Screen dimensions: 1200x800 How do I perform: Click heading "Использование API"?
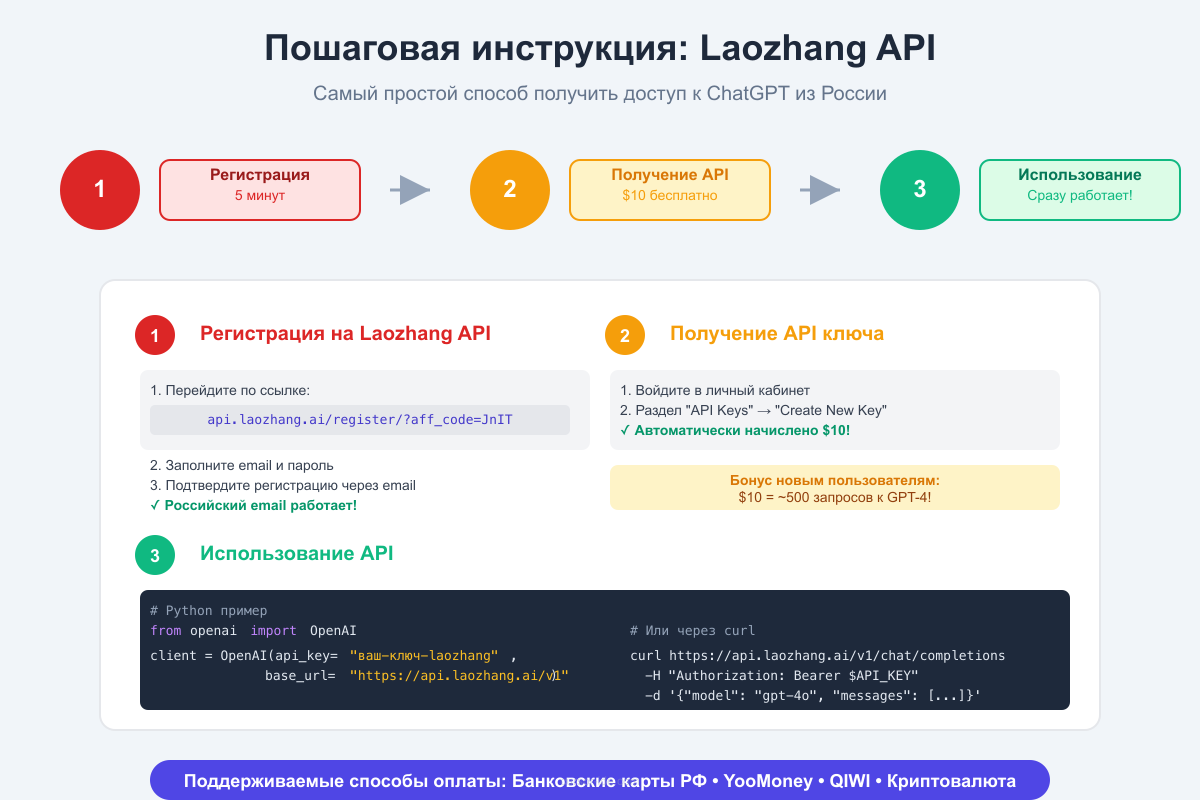[297, 553]
